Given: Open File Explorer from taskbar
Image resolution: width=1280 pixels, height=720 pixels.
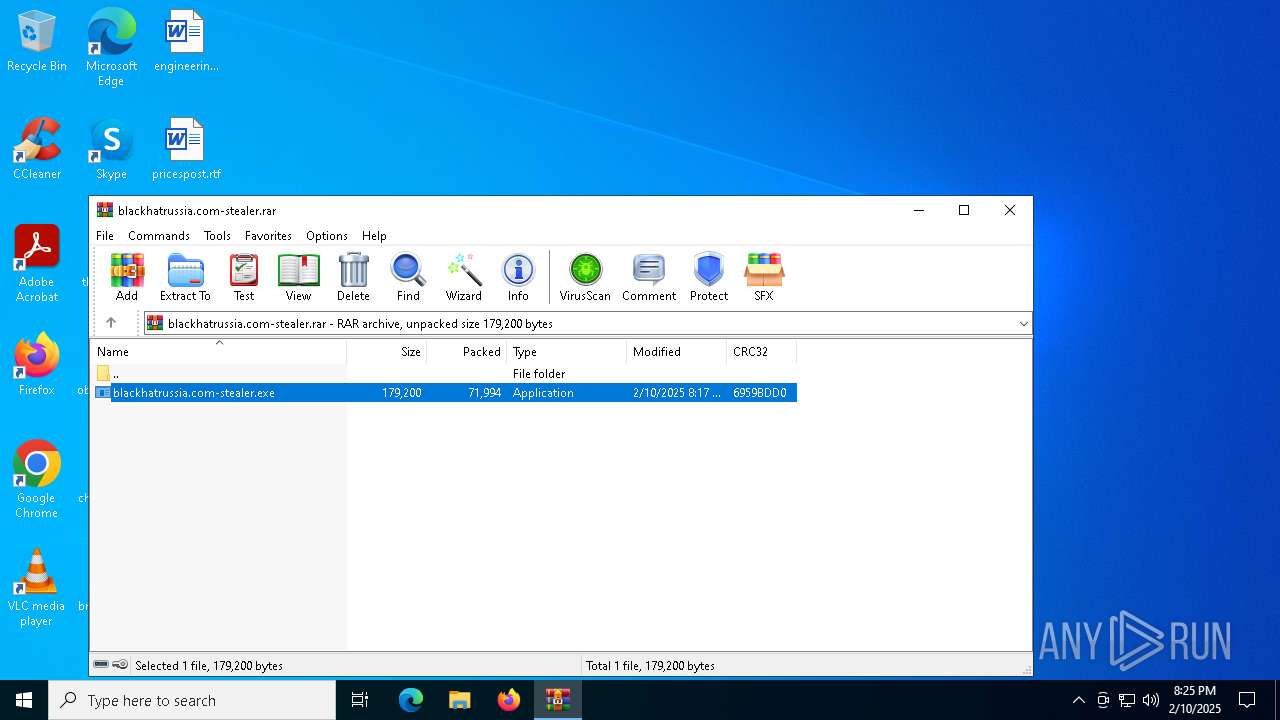Looking at the screenshot, I should 459,700.
